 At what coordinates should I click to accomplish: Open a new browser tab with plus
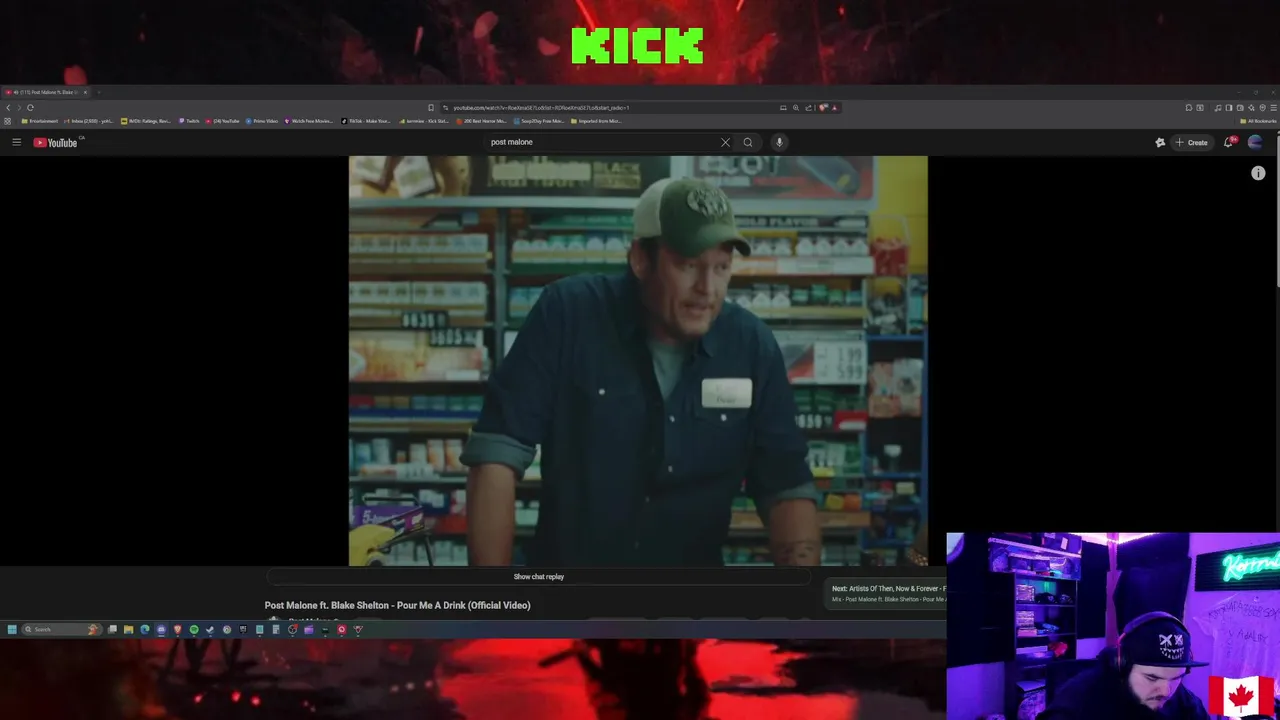tap(99, 92)
